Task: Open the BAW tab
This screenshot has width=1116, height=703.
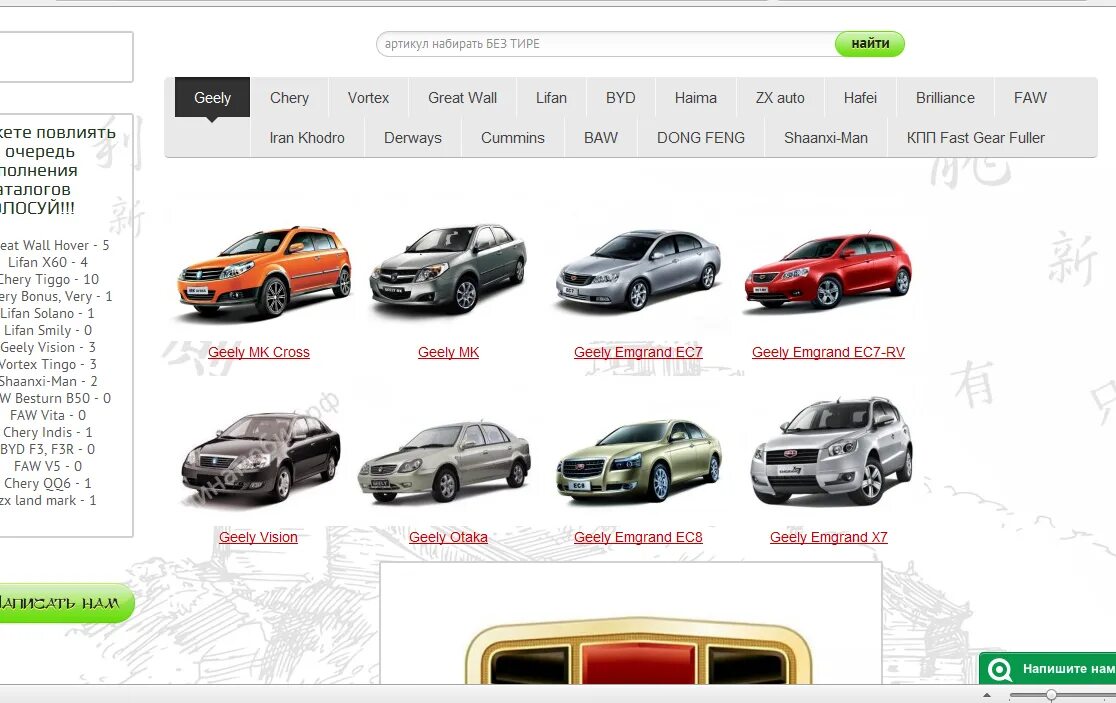Action: point(601,137)
